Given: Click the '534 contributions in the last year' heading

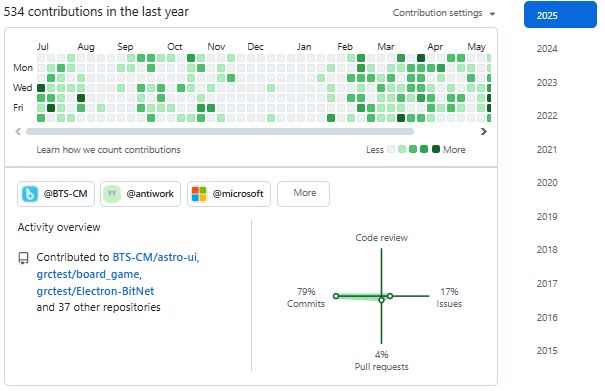Looking at the screenshot, I should click(x=96, y=12).
